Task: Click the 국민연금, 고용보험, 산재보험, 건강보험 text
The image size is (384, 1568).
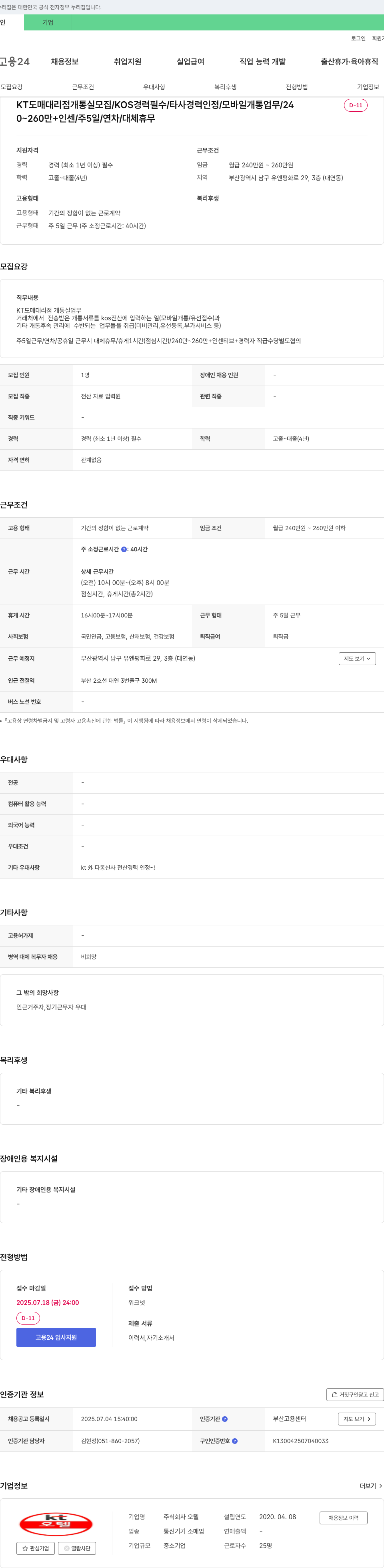Action: [x=128, y=637]
